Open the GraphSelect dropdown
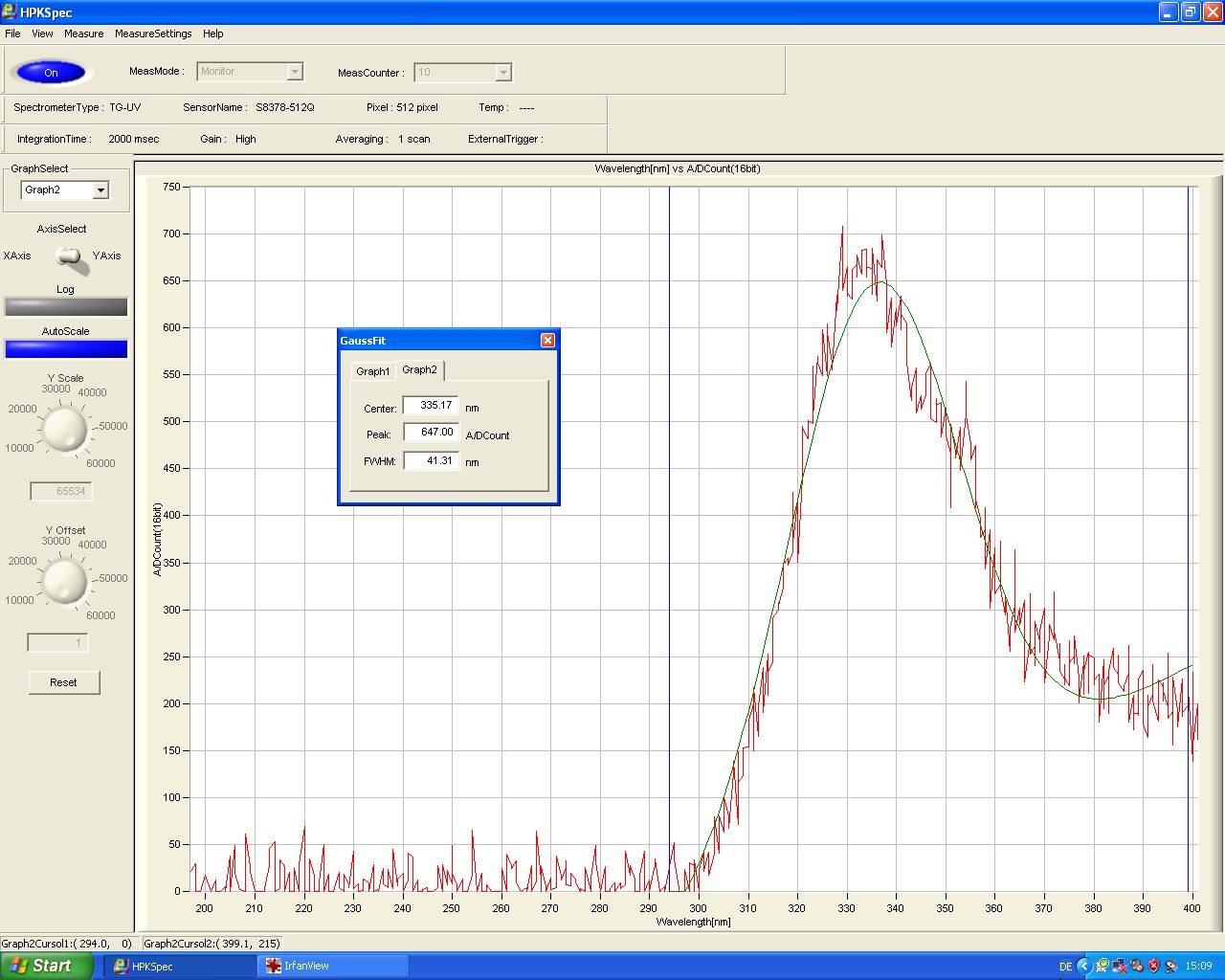Screen dimensions: 1225x980 click(x=100, y=190)
